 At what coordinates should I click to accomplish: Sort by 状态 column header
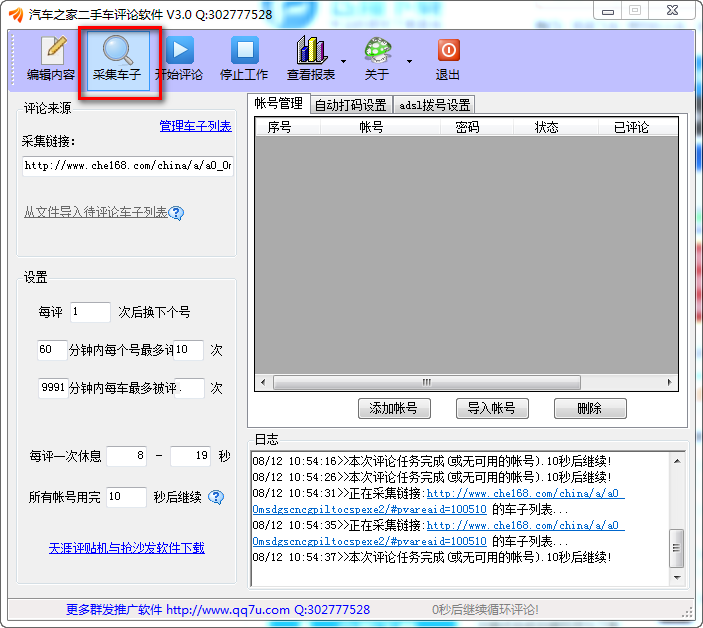coord(556,127)
